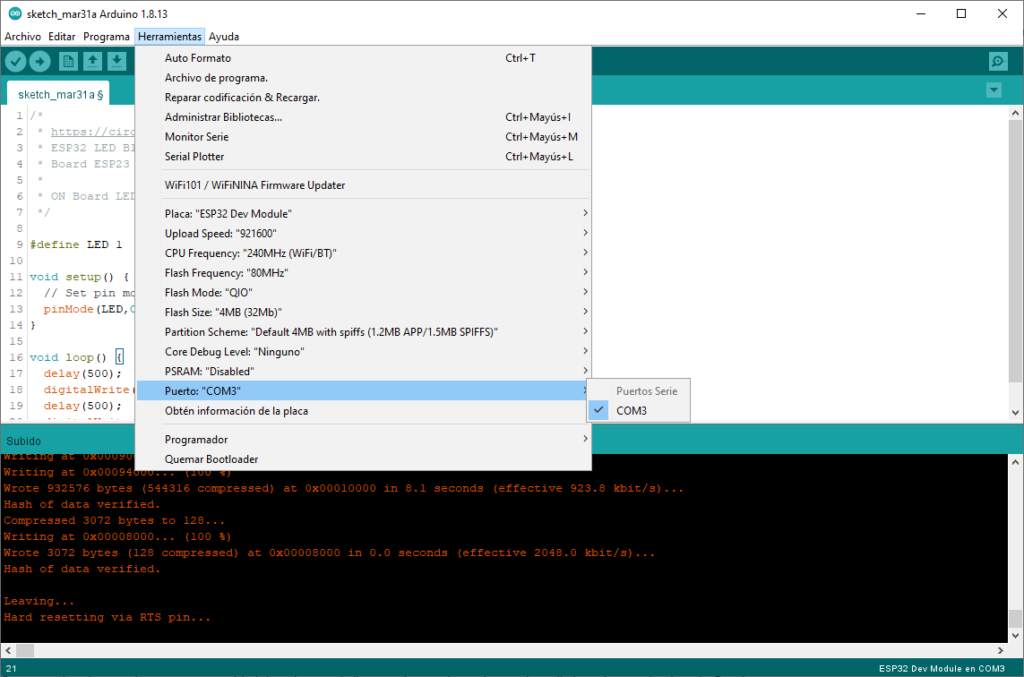Expand the Upload Speed 921600 submenu
This screenshot has width=1024, height=677.
(x=364, y=233)
